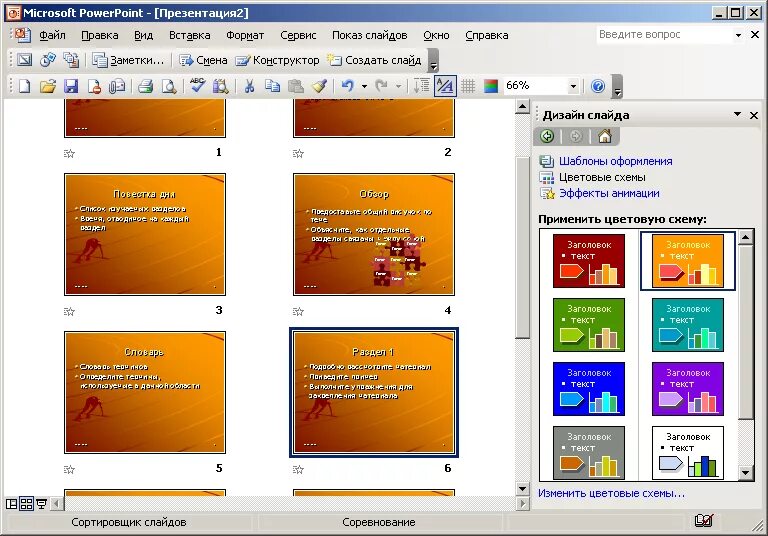This screenshot has height=536, width=768.
Task: Open standard toolbar options arrow
Action: point(618,91)
